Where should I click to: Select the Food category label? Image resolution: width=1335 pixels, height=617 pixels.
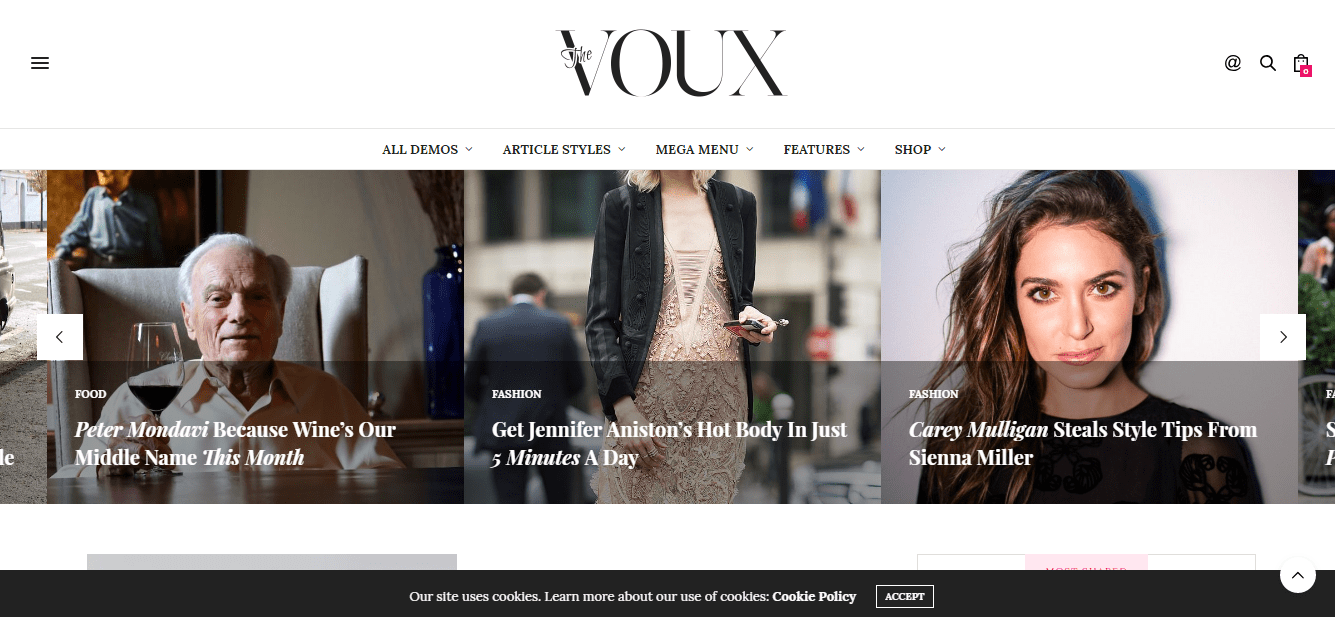pos(90,394)
